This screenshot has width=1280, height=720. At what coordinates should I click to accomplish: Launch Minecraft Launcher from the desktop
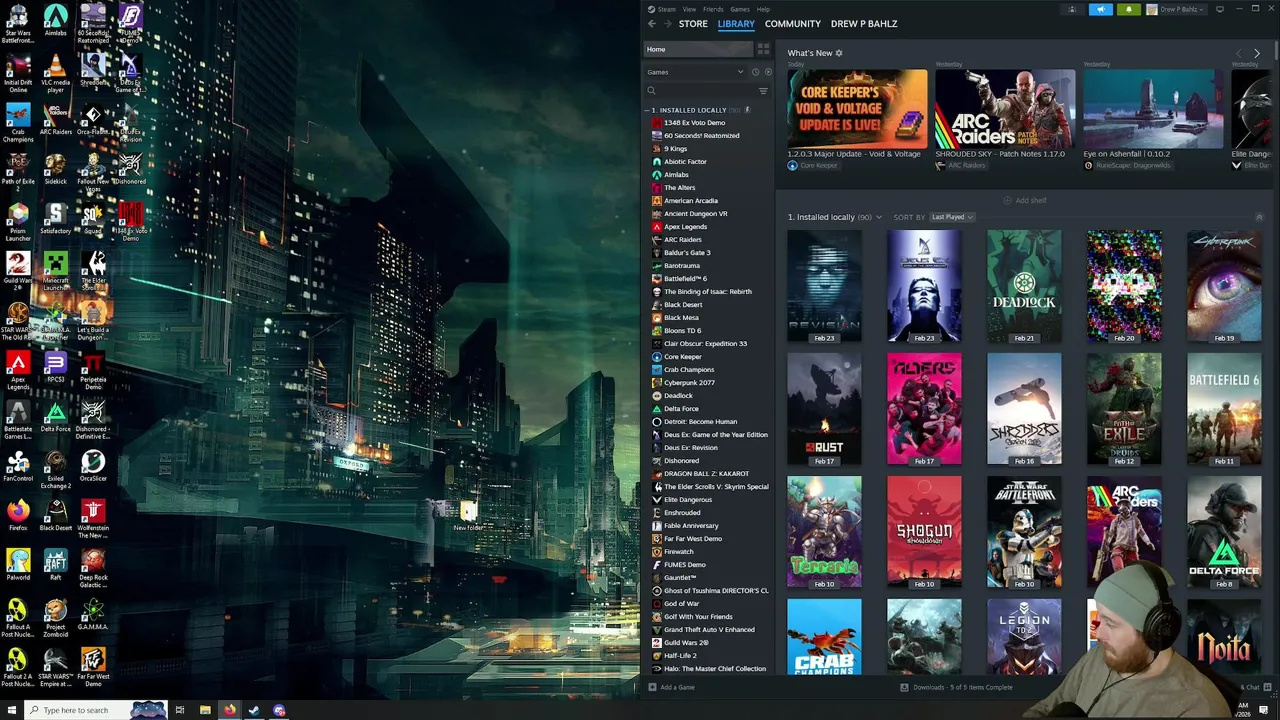coord(55,271)
